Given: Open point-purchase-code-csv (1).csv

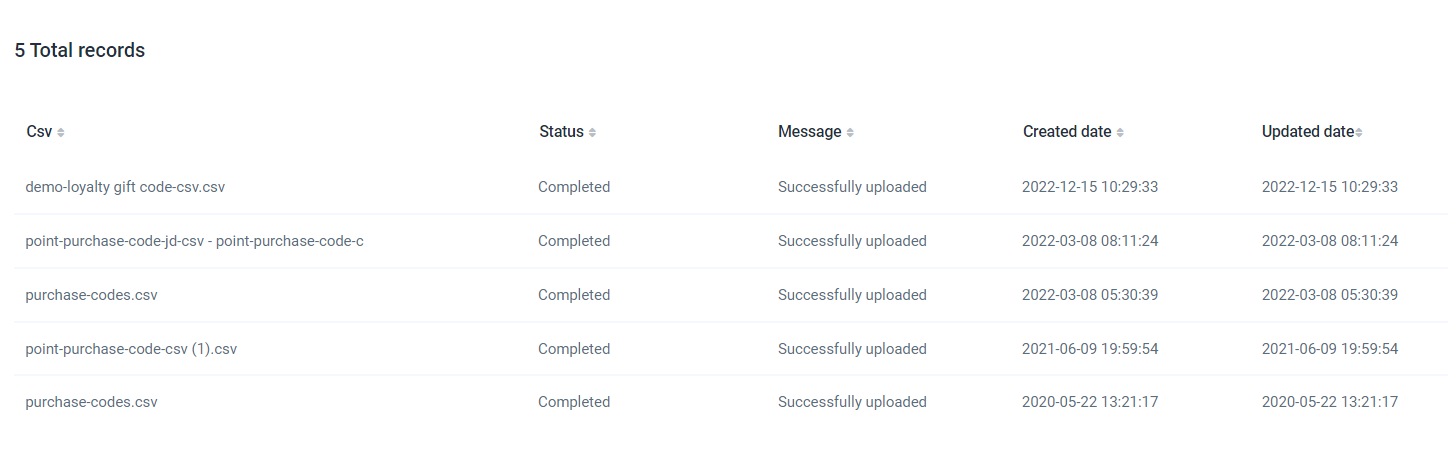Looking at the screenshot, I should pos(131,349).
